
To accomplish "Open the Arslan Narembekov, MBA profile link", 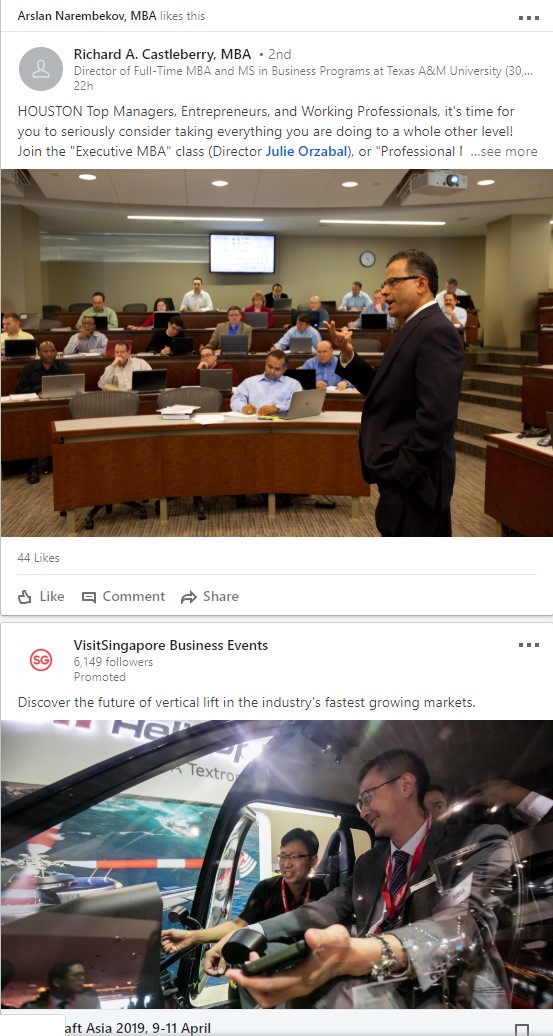I will [x=87, y=16].
